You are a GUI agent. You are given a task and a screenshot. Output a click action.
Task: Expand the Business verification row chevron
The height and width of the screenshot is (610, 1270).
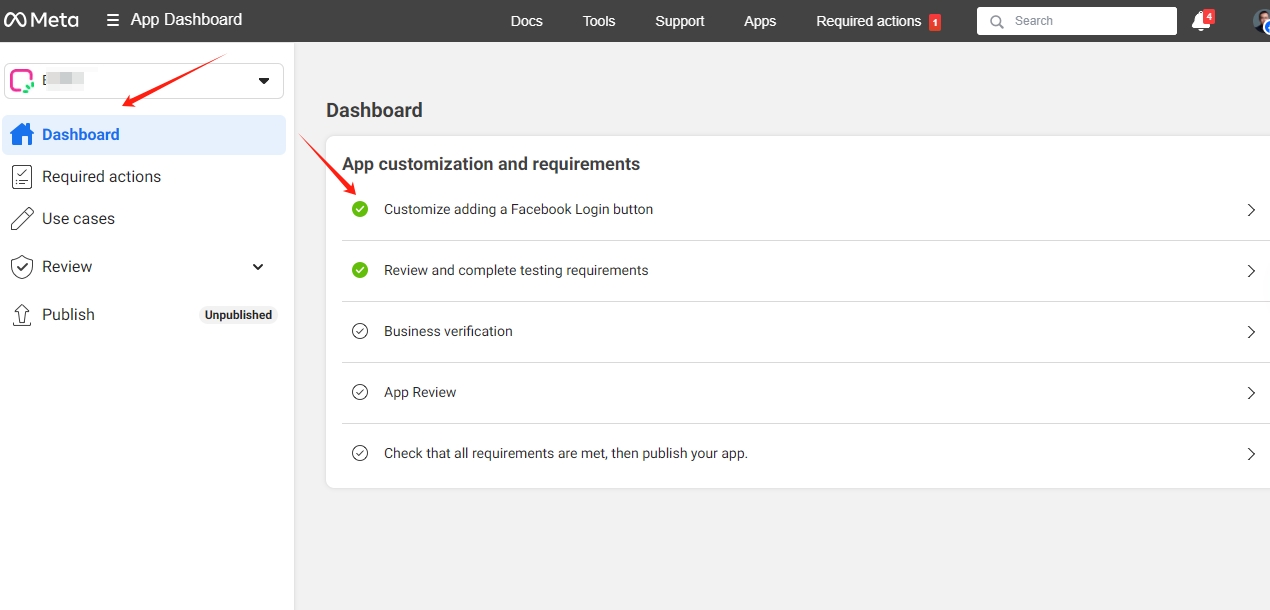pyautogui.click(x=1250, y=331)
